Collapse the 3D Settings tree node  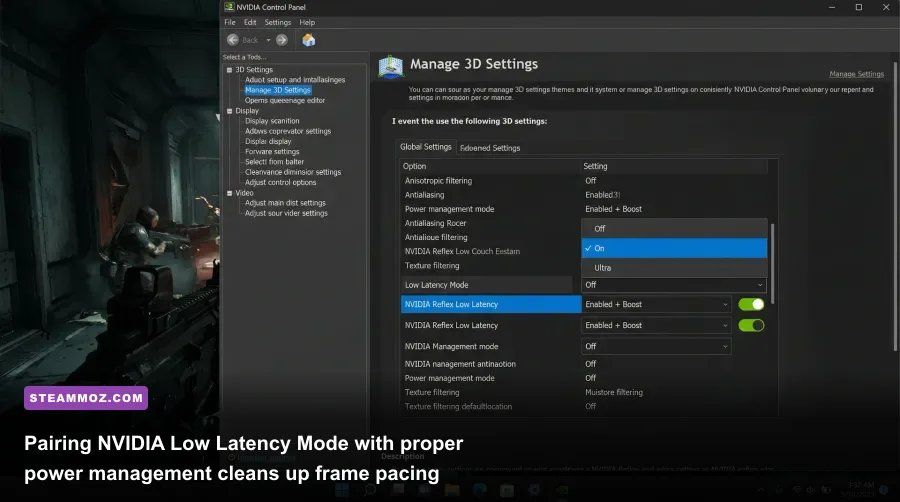click(x=230, y=70)
